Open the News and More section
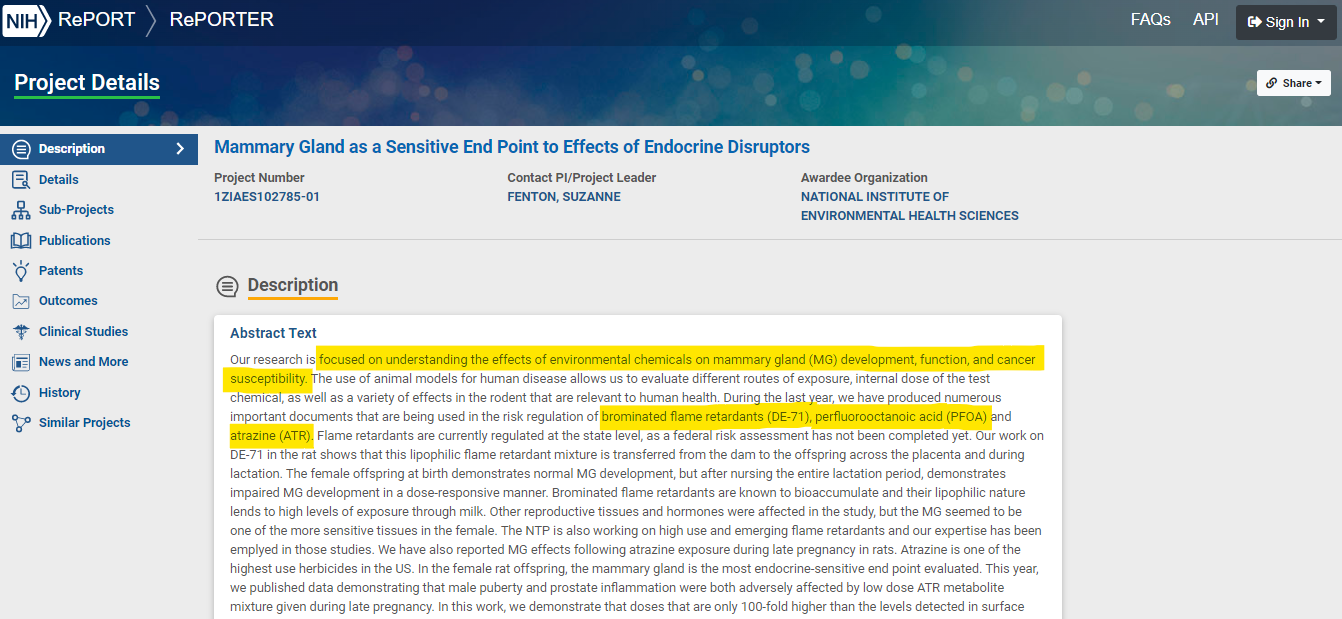Screen dimensions: 1342x619 [83, 362]
